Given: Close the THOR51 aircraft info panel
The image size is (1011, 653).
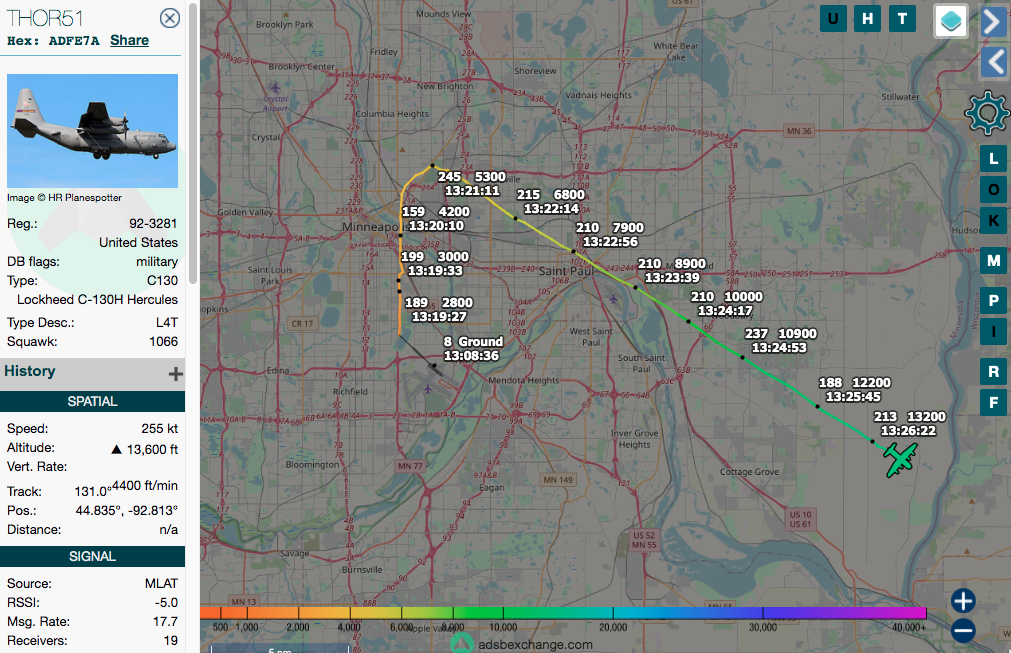Looking at the screenshot, I should point(170,18).
